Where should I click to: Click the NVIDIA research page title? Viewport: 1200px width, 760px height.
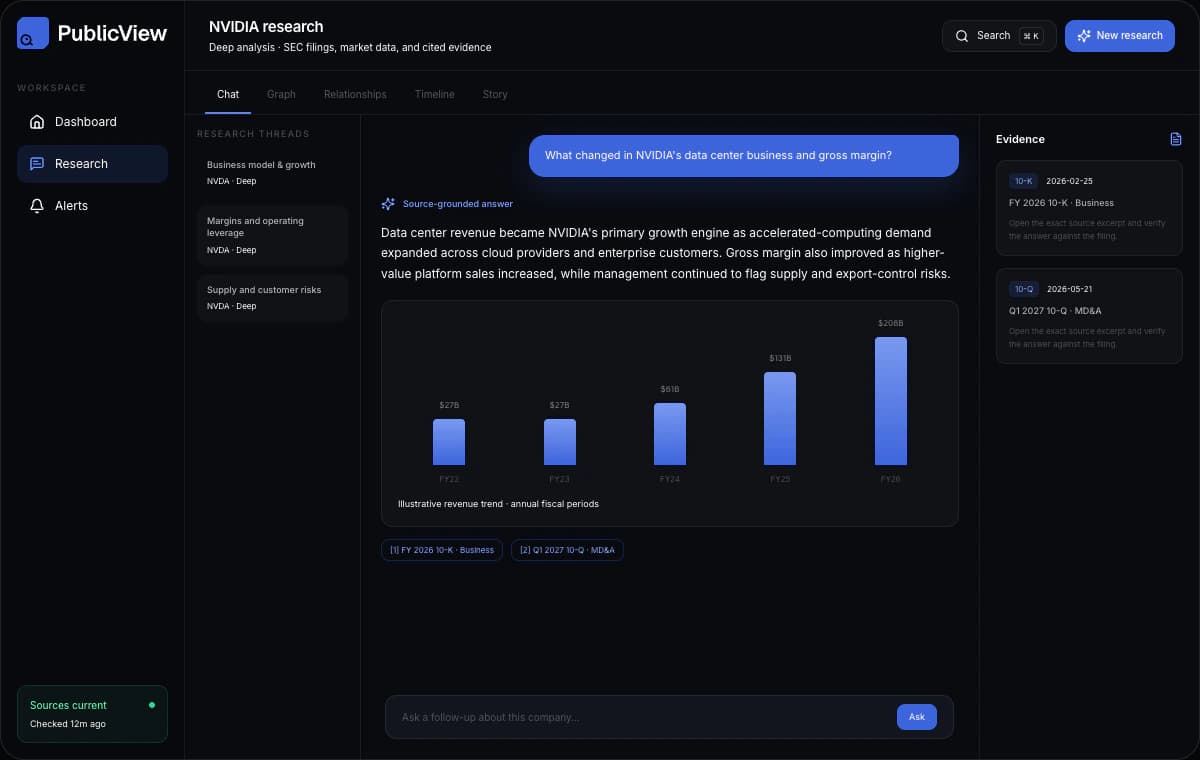266,27
